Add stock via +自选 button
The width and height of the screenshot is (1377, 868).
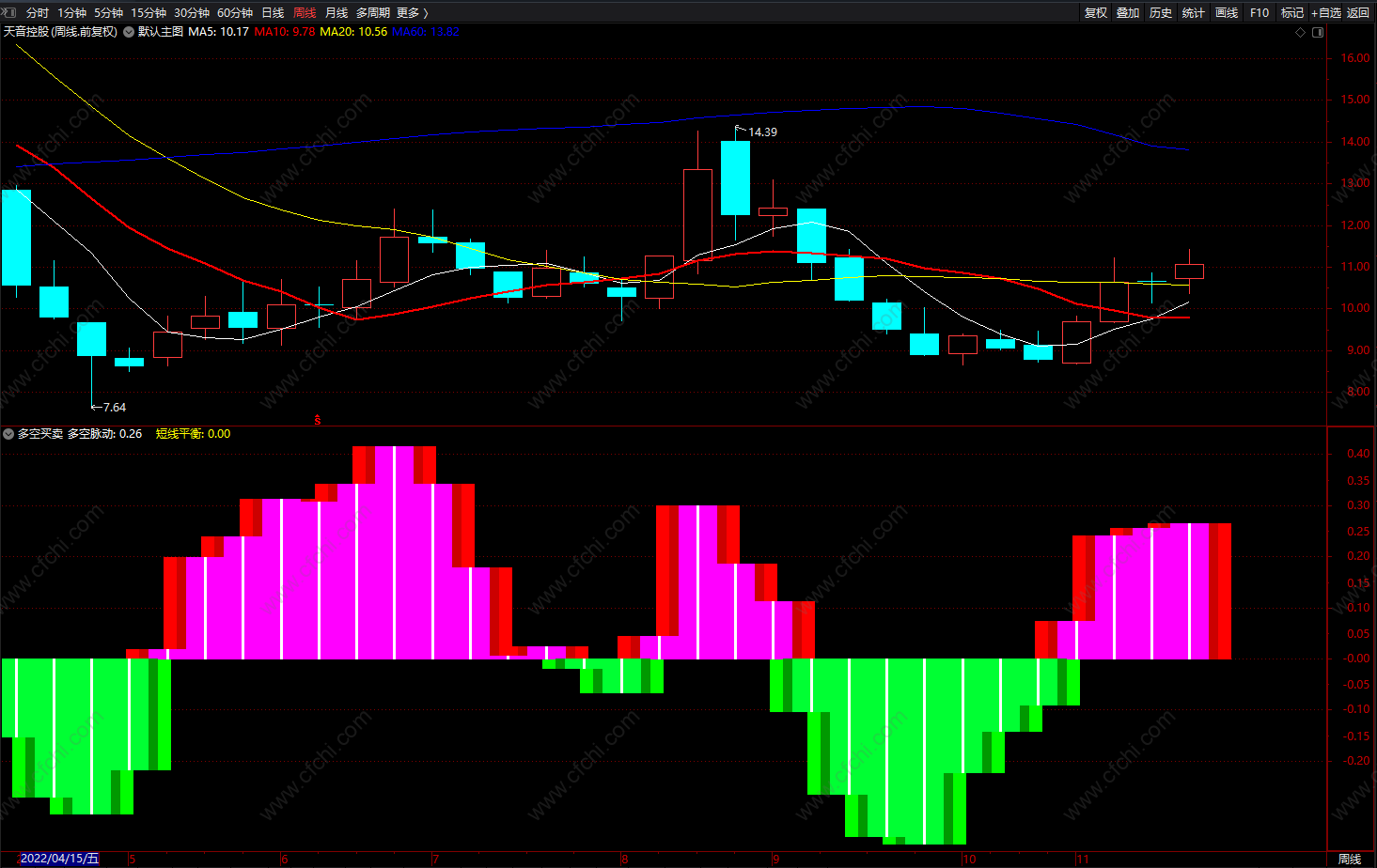[1326, 12]
